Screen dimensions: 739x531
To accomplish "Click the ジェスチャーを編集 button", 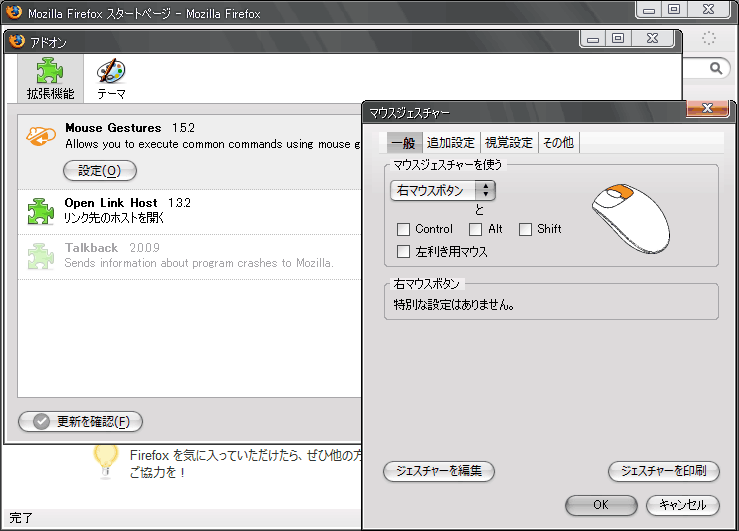I will pyautogui.click(x=439, y=471).
